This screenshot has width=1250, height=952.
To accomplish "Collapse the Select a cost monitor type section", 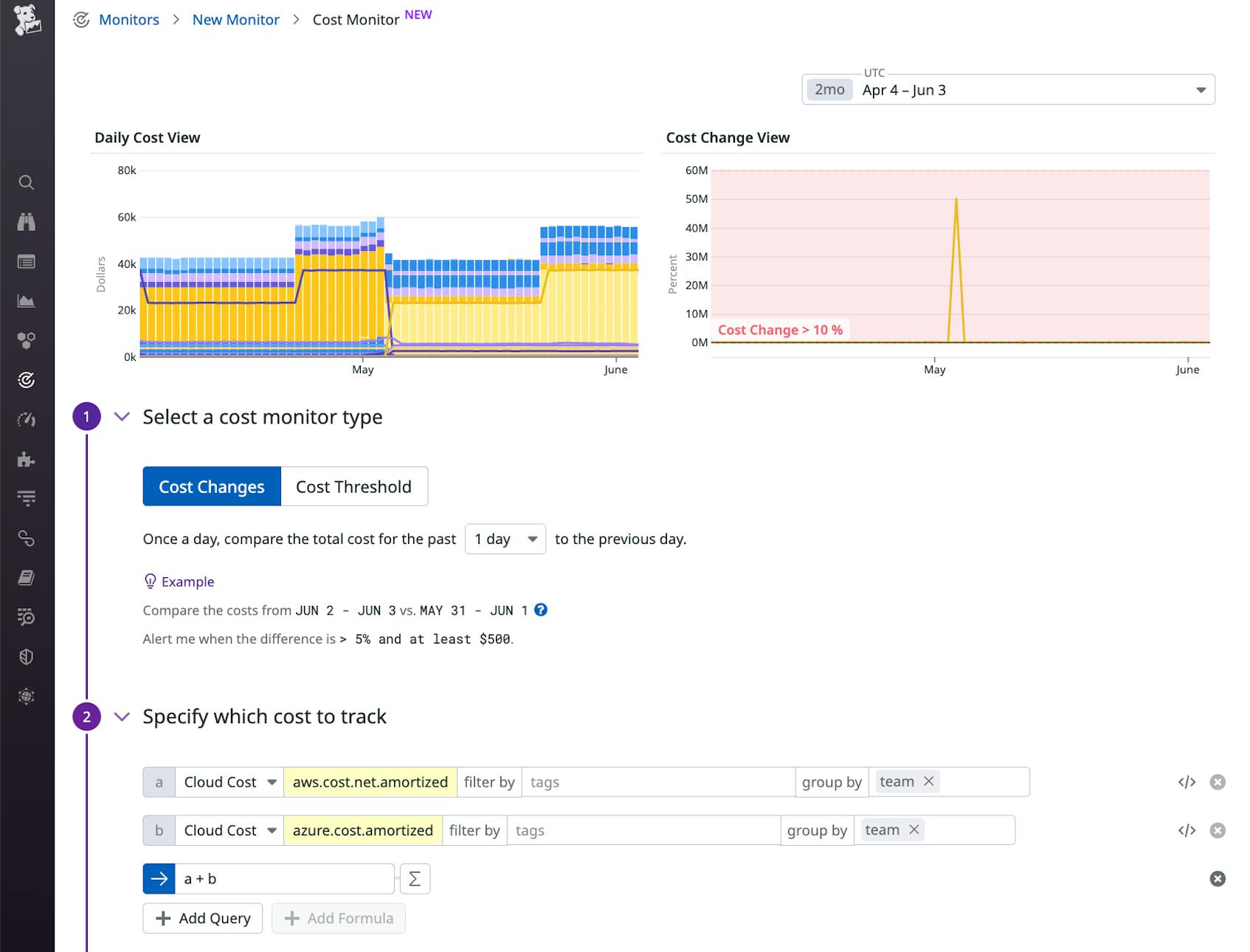I will [121, 416].
